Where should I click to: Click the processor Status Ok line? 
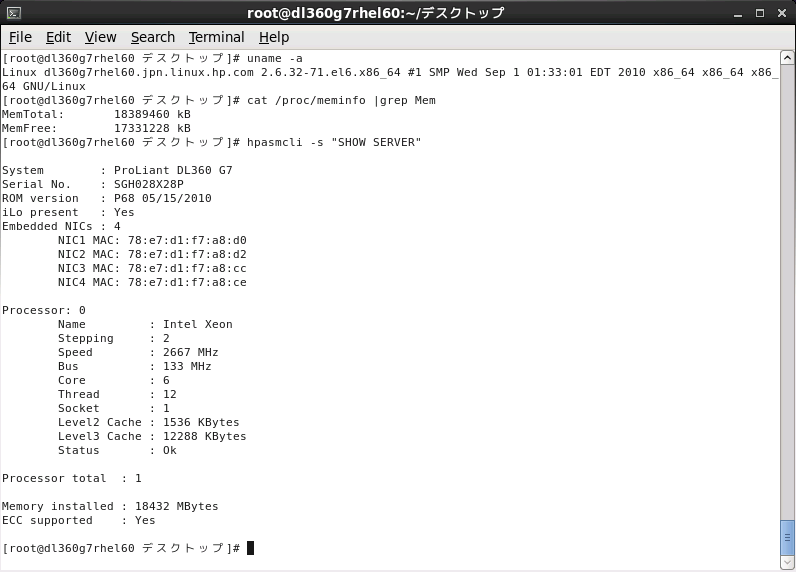click(117, 450)
